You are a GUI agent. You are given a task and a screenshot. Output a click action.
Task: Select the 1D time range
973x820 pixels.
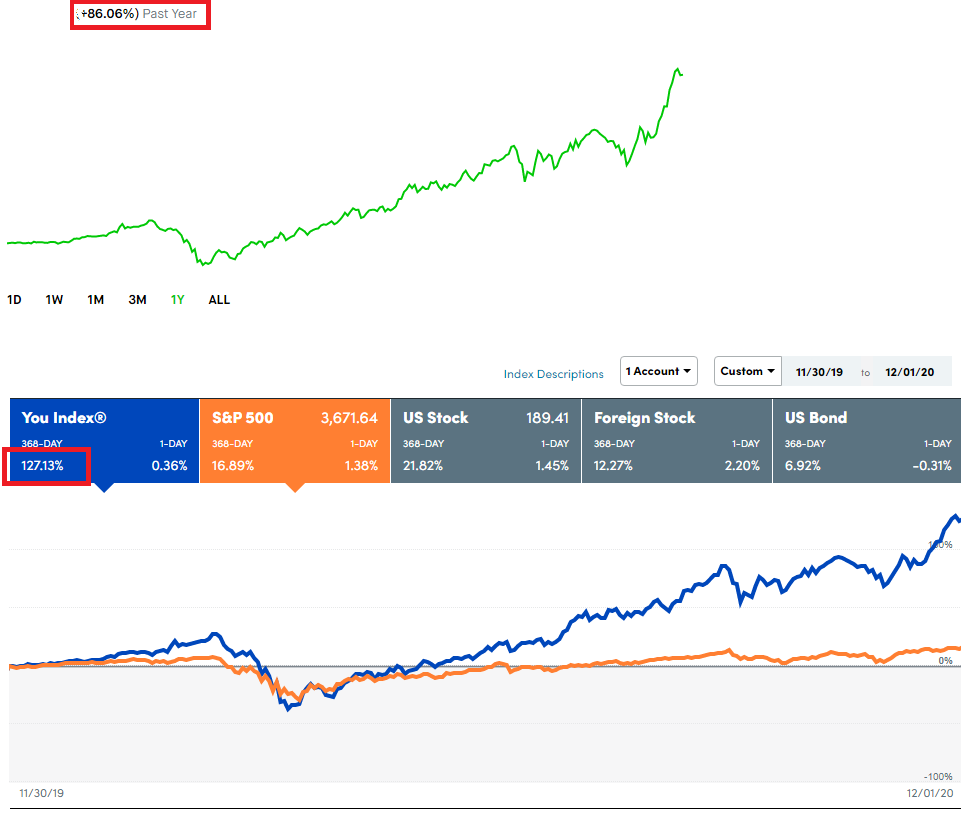tap(14, 300)
